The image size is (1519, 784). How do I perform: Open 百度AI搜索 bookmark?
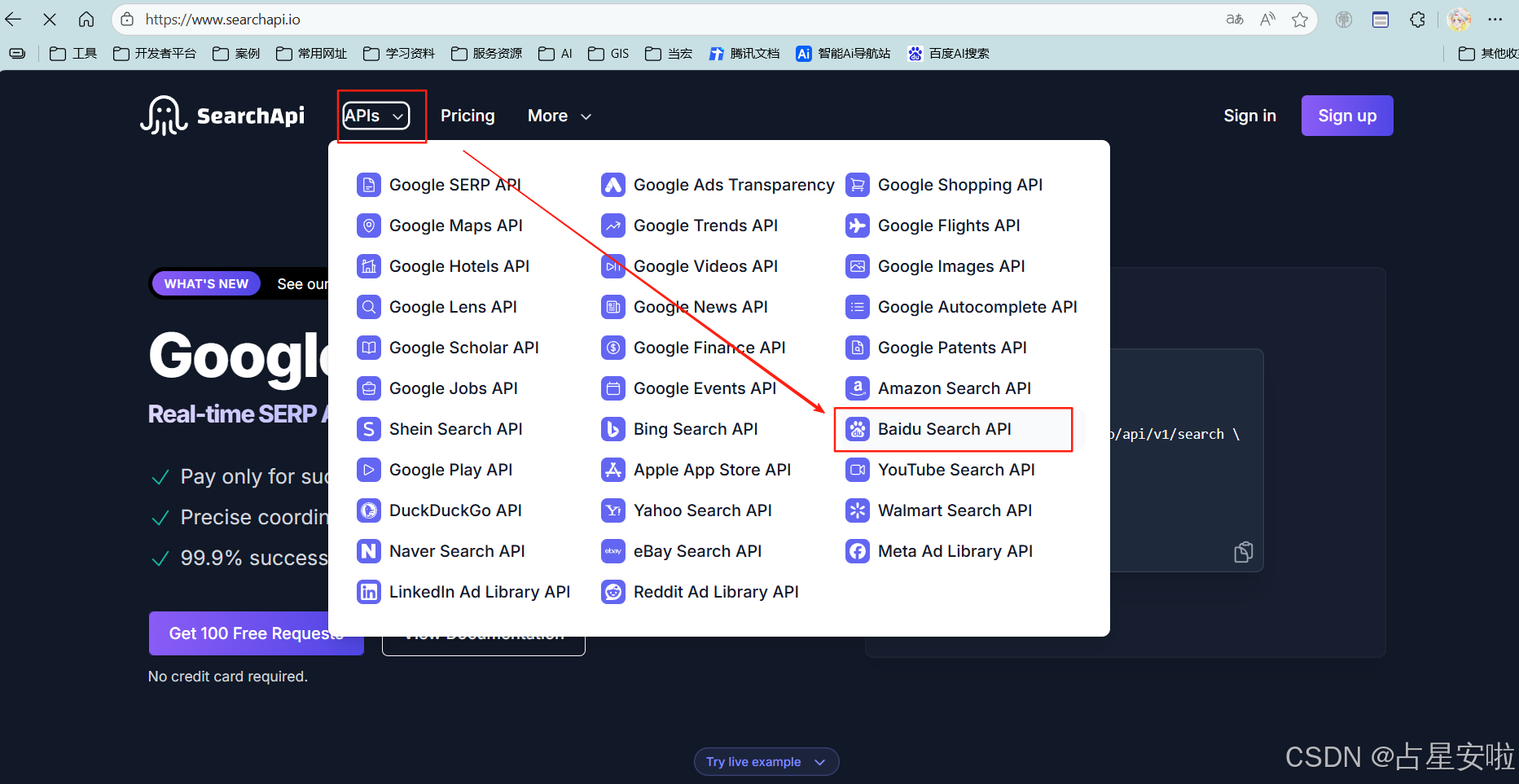(x=949, y=54)
